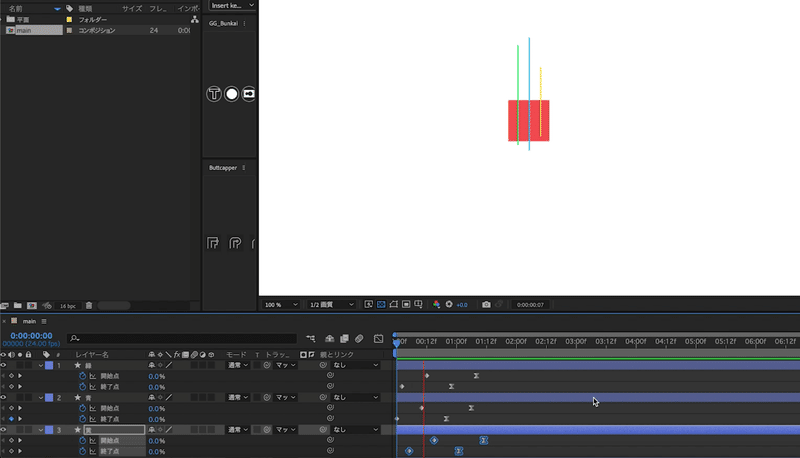Click layer 1 blue label color swatch
This screenshot has height=458, width=800.
point(49,365)
